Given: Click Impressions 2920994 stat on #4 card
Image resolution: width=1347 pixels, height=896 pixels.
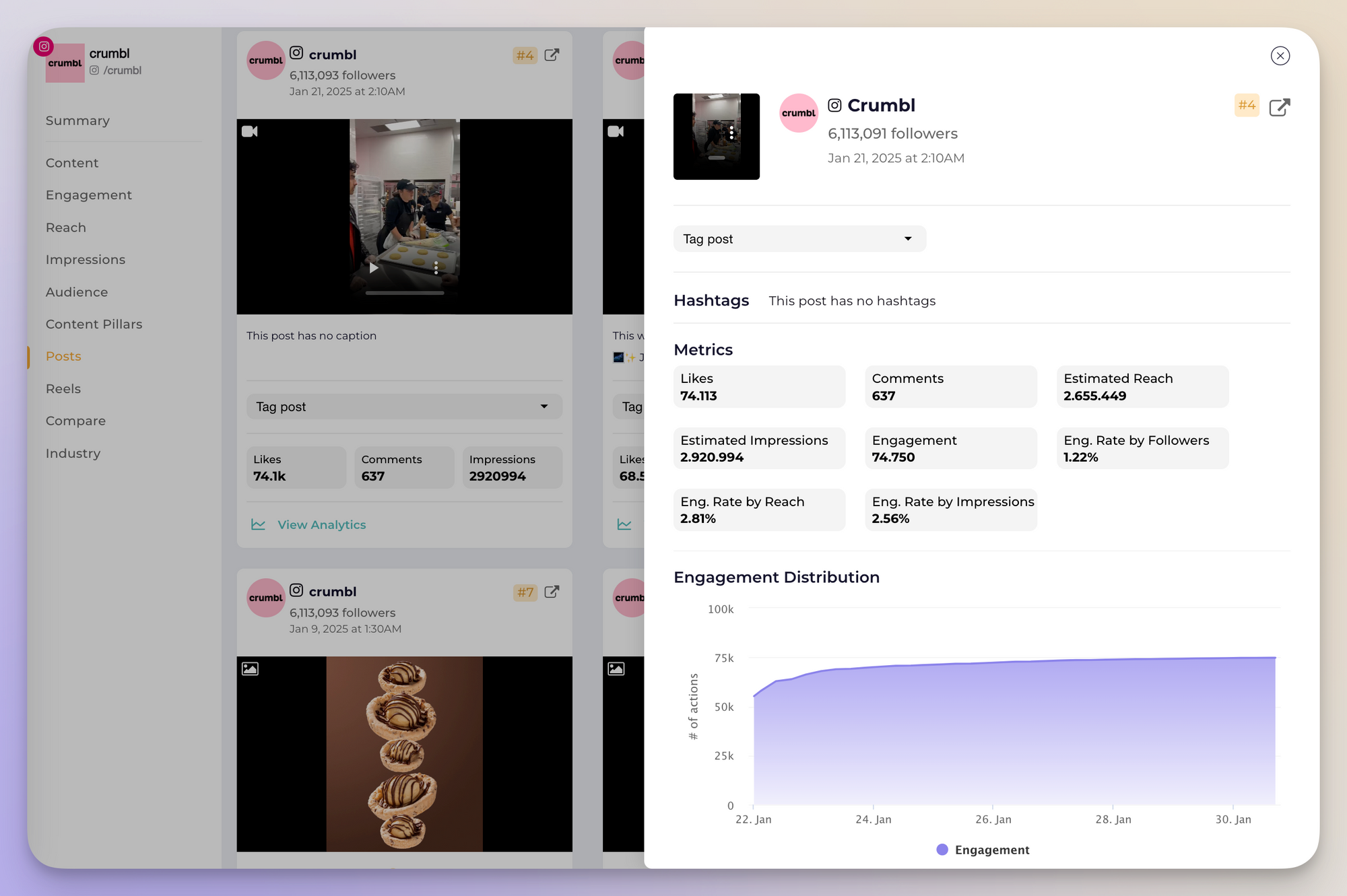Looking at the screenshot, I should [x=513, y=467].
